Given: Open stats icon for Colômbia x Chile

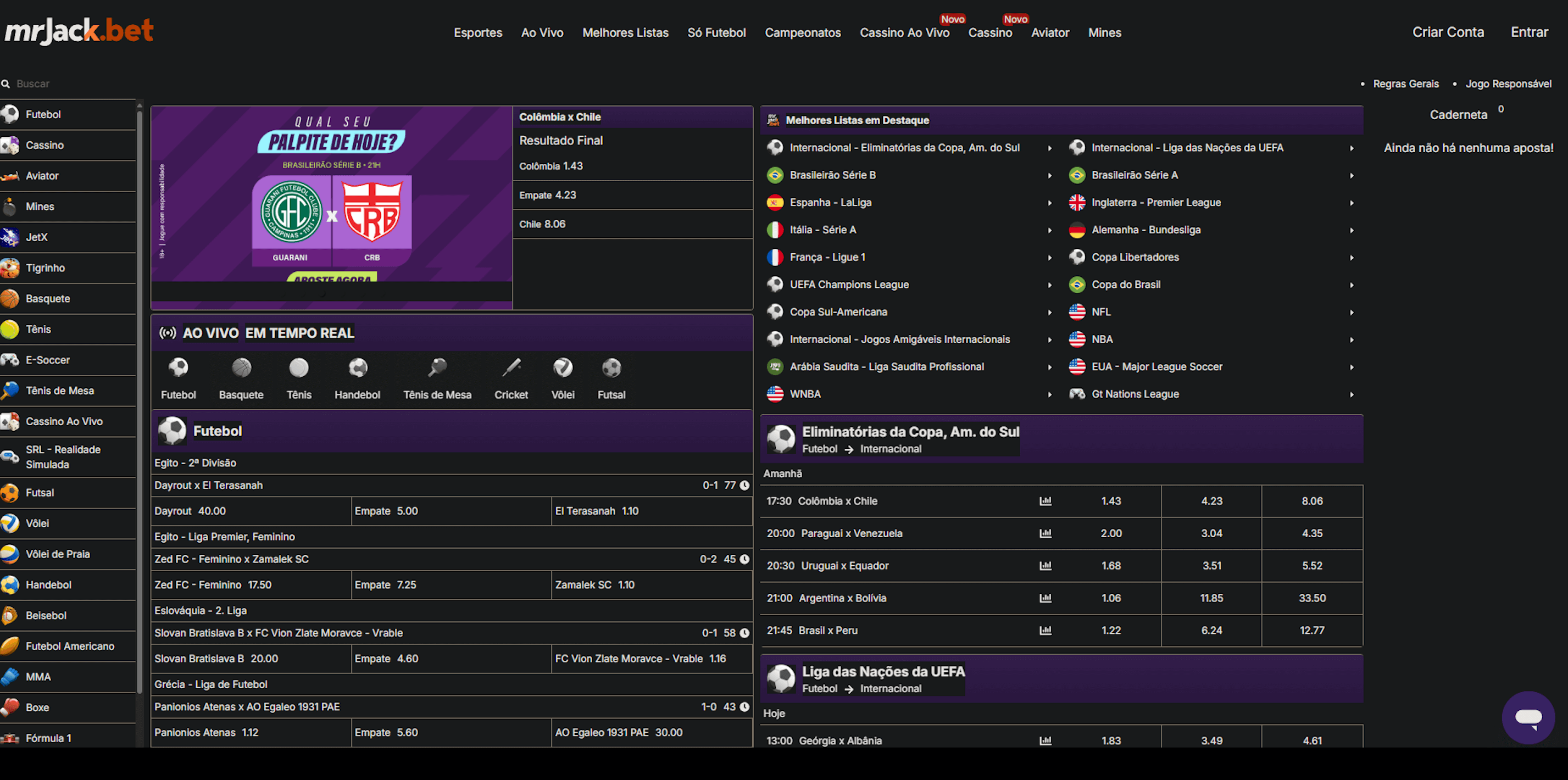Looking at the screenshot, I should 1045,502.
